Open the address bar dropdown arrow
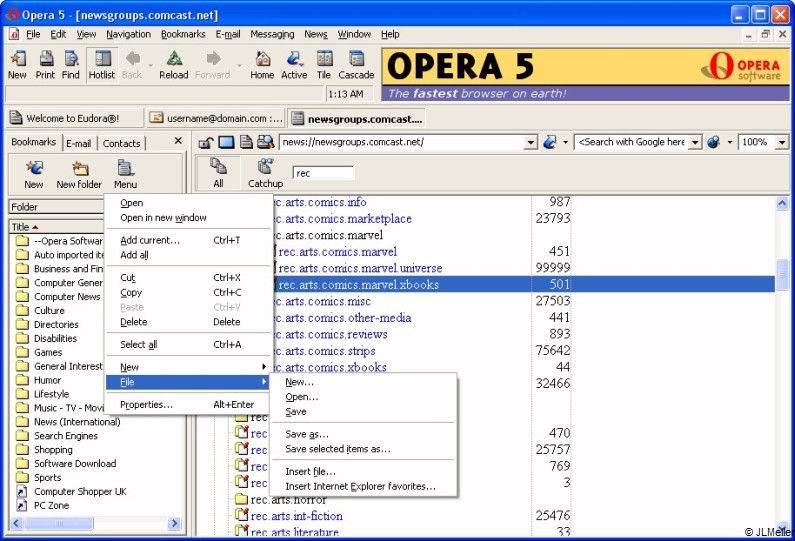This screenshot has width=795, height=541. pos(530,142)
